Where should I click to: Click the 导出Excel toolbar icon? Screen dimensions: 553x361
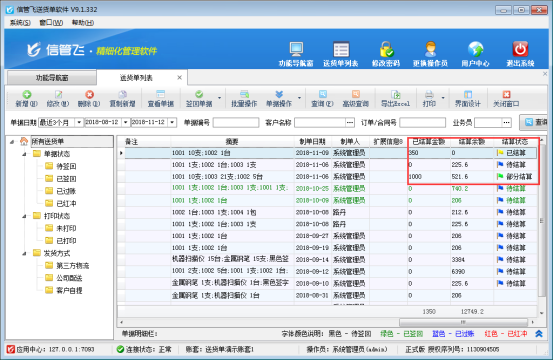[396, 94]
